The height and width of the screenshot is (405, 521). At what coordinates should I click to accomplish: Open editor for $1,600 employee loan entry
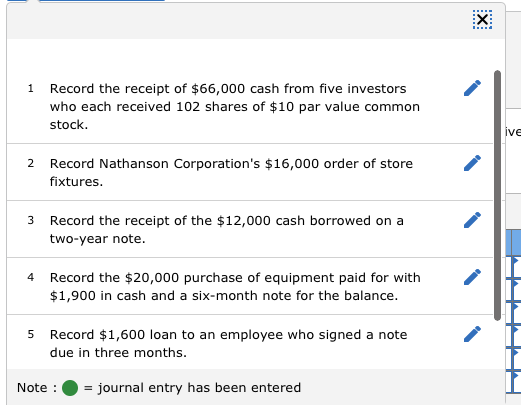[472, 334]
